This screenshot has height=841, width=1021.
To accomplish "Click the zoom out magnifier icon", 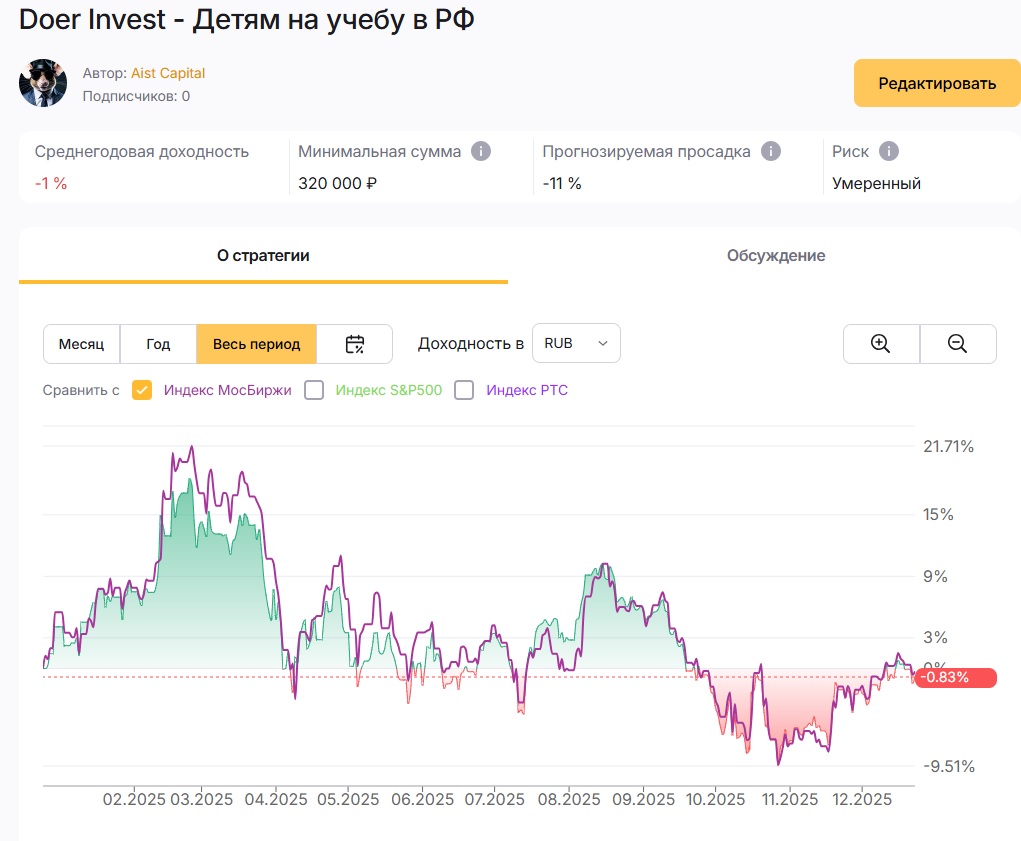I will pos(957,344).
